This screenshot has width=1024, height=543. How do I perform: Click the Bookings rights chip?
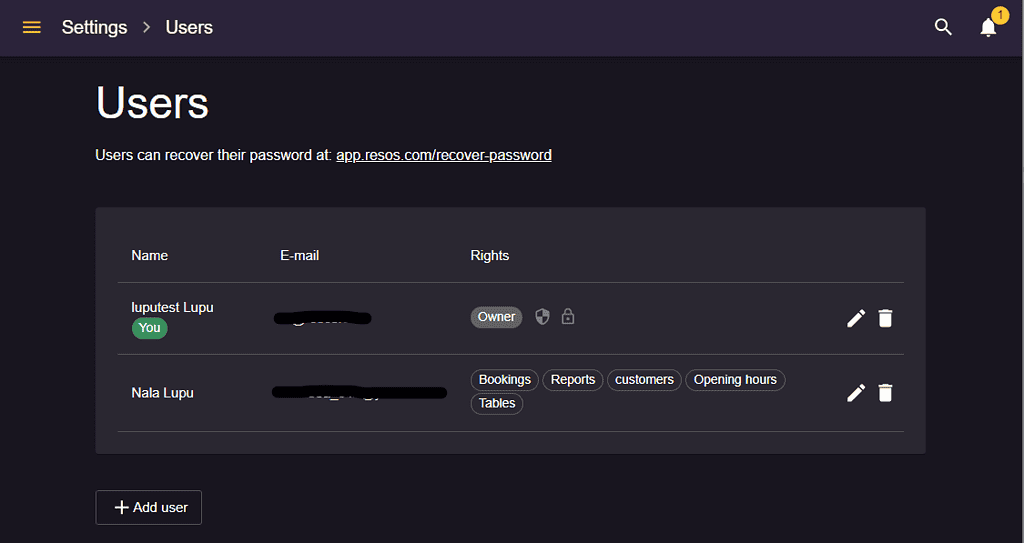505,380
